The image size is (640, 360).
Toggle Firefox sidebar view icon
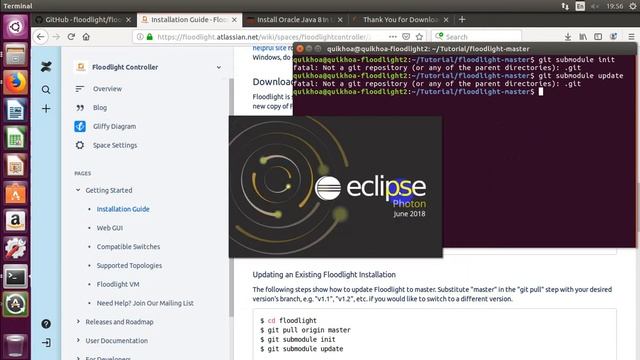(x=598, y=37)
